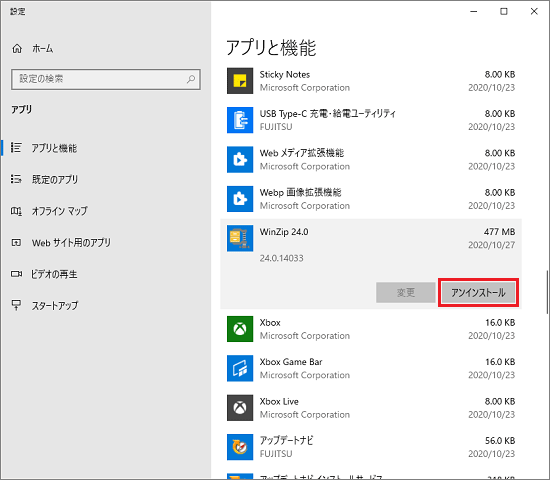Click the オフライン マップ map icon
The image size is (550, 480).
tap(16, 211)
